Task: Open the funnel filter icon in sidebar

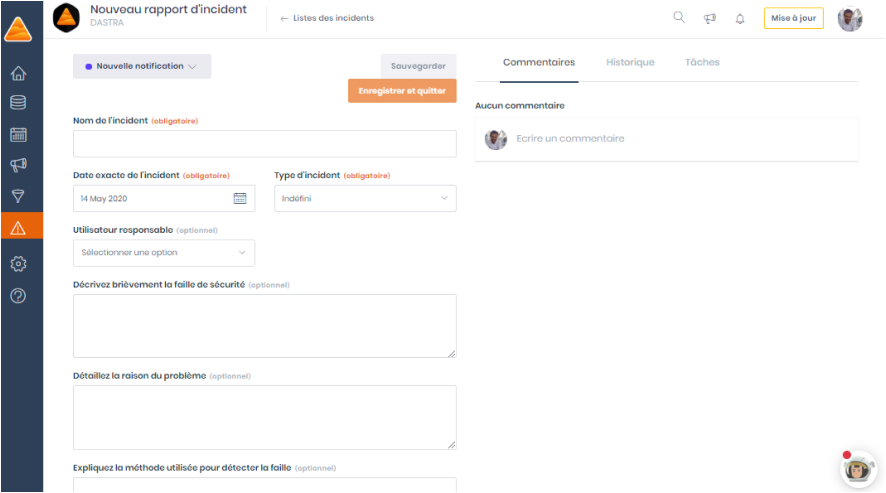Action: (x=18, y=196)
